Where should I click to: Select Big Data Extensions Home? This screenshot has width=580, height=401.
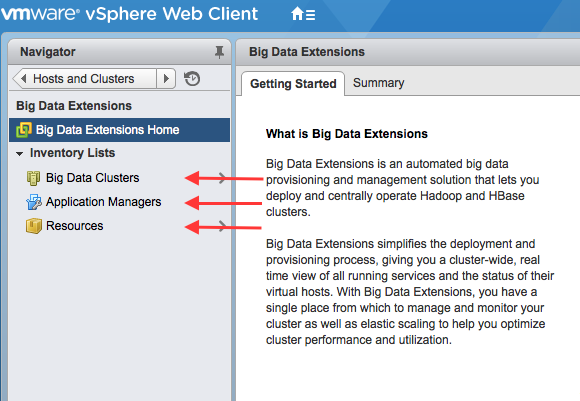click(x=119, y=130)
